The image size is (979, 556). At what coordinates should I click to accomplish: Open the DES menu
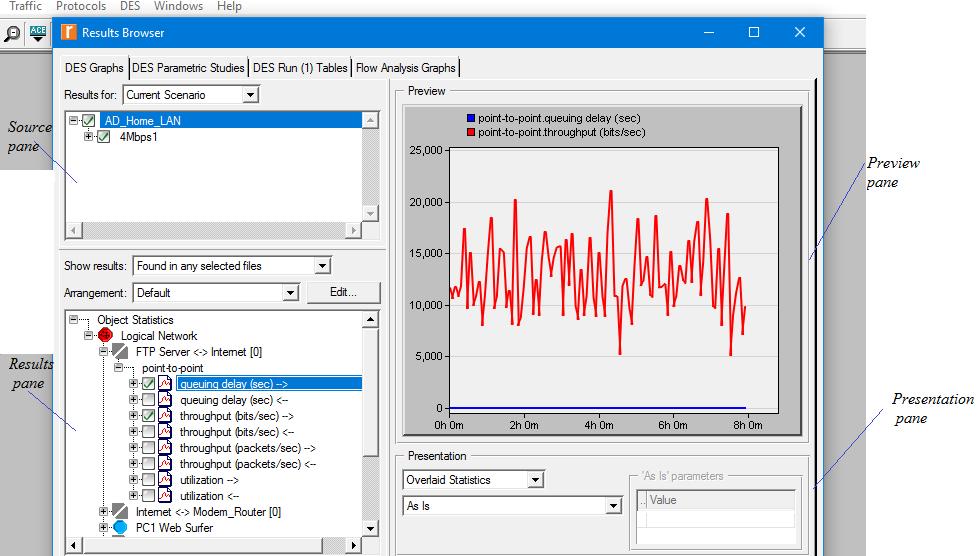[130, 6]
